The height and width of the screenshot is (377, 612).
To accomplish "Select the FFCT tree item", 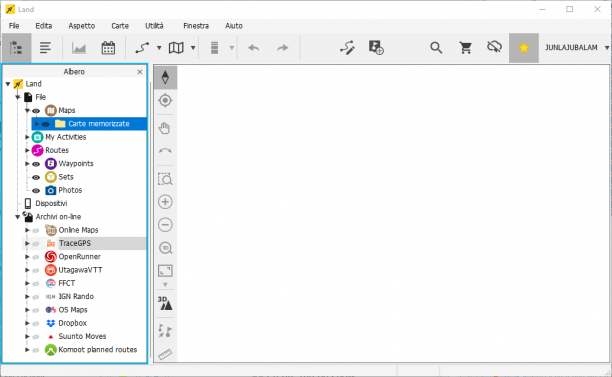I will point(66,283).
